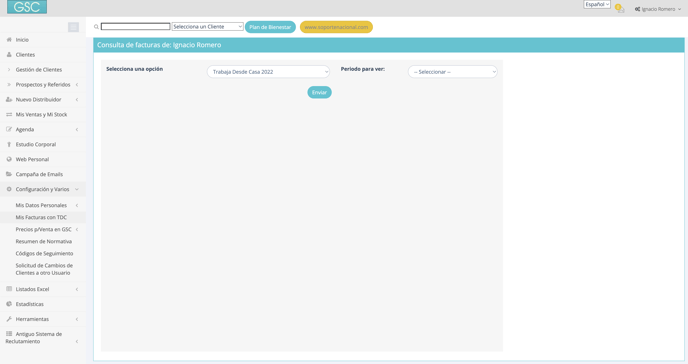The image size is (688, 364).
Task: Open Gestión de Clientes menu item
Action: coord(39,69)
